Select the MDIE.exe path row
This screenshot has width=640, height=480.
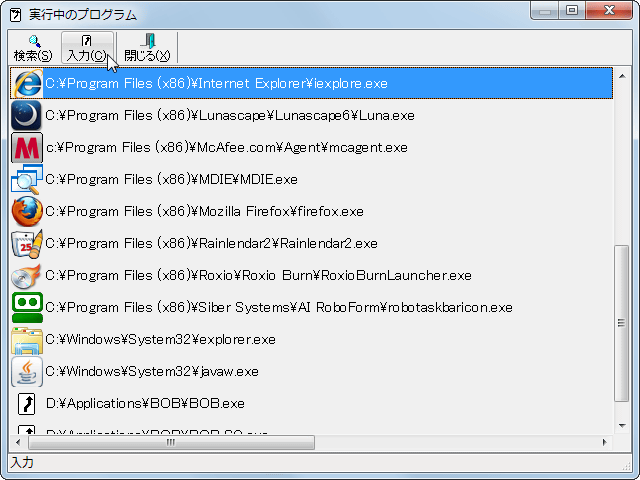[x=311, y=179]
